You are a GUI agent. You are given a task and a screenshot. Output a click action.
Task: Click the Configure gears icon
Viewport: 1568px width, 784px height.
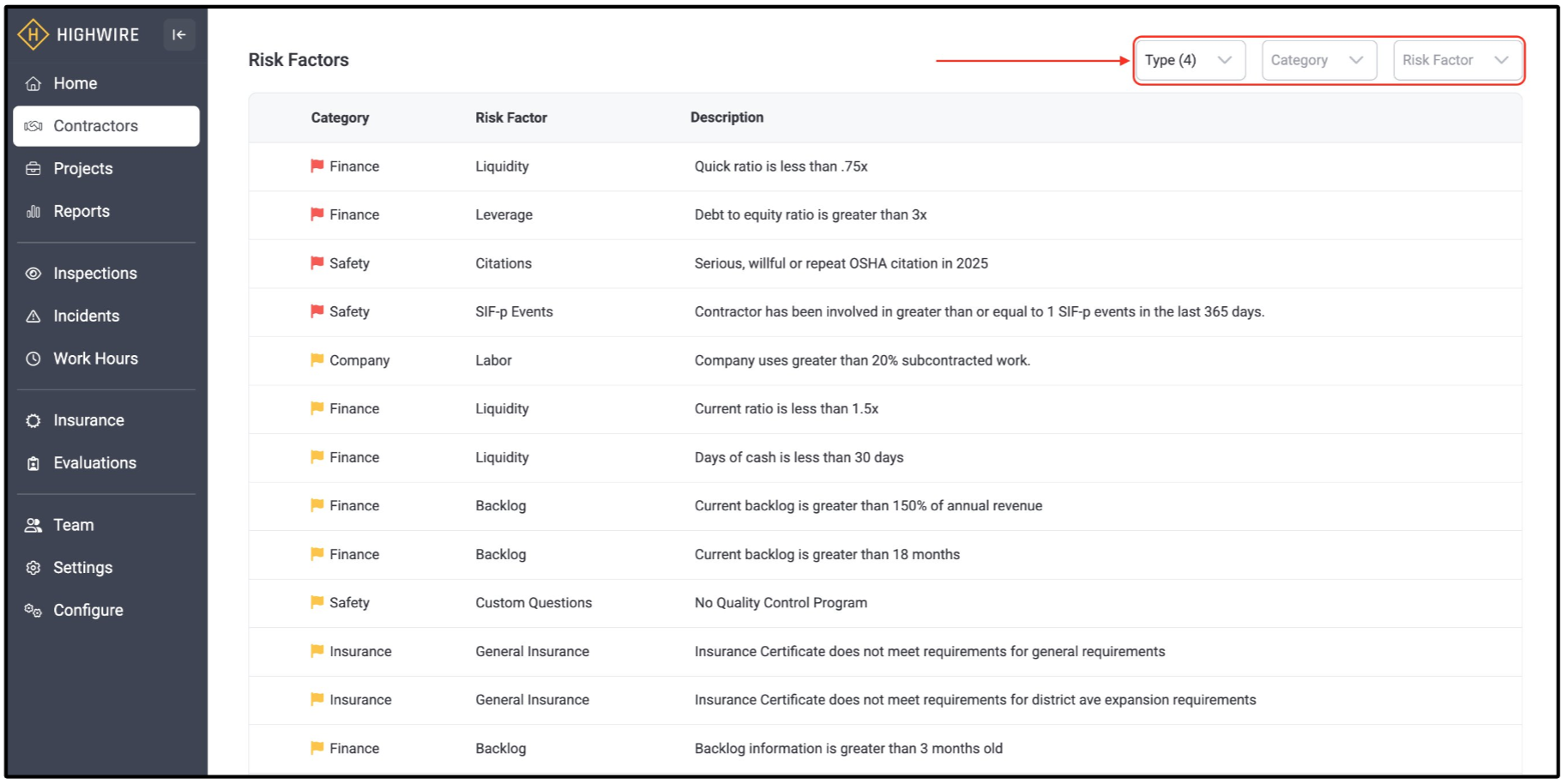[33, 611]
